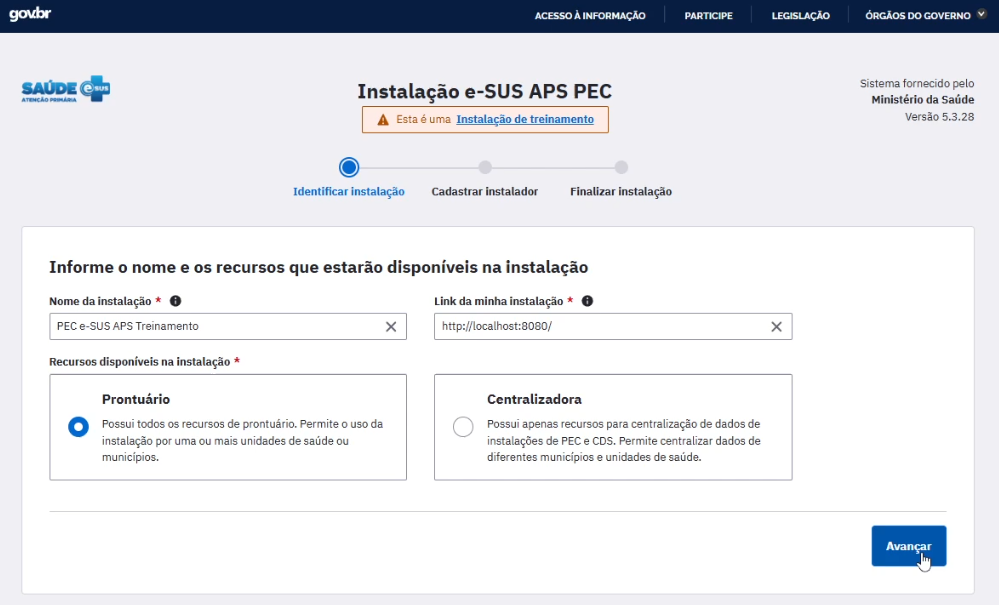The image size is (999, 605).
Task: Click the Avançar button
Action: pos(909,546)
